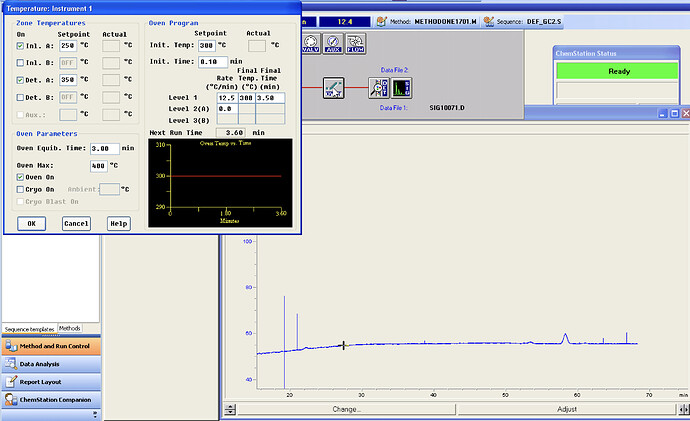Open the AUX auxiliary icon
Screen dimensions: 690x421
[333, 44]
